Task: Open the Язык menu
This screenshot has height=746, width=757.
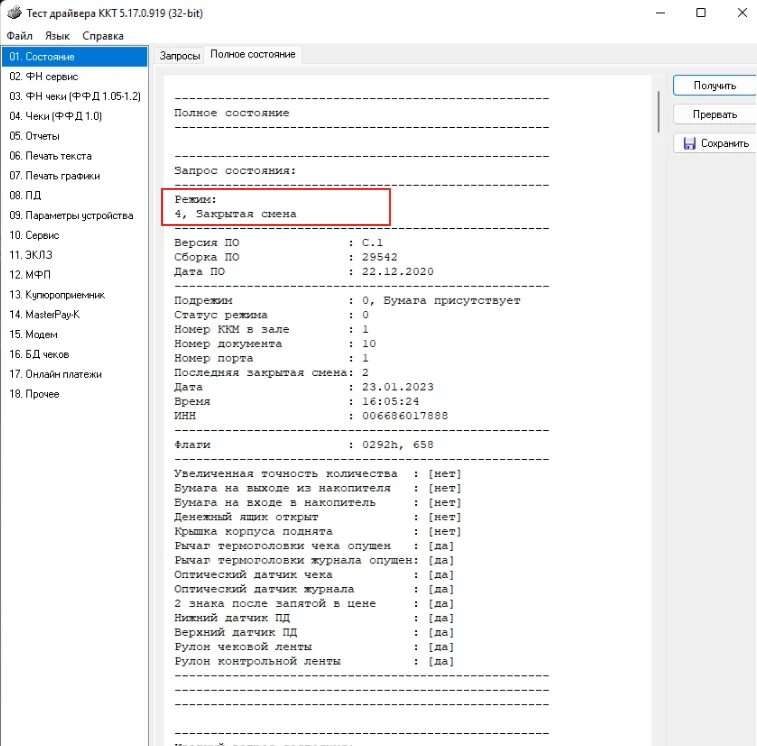Action: [57, 36]
